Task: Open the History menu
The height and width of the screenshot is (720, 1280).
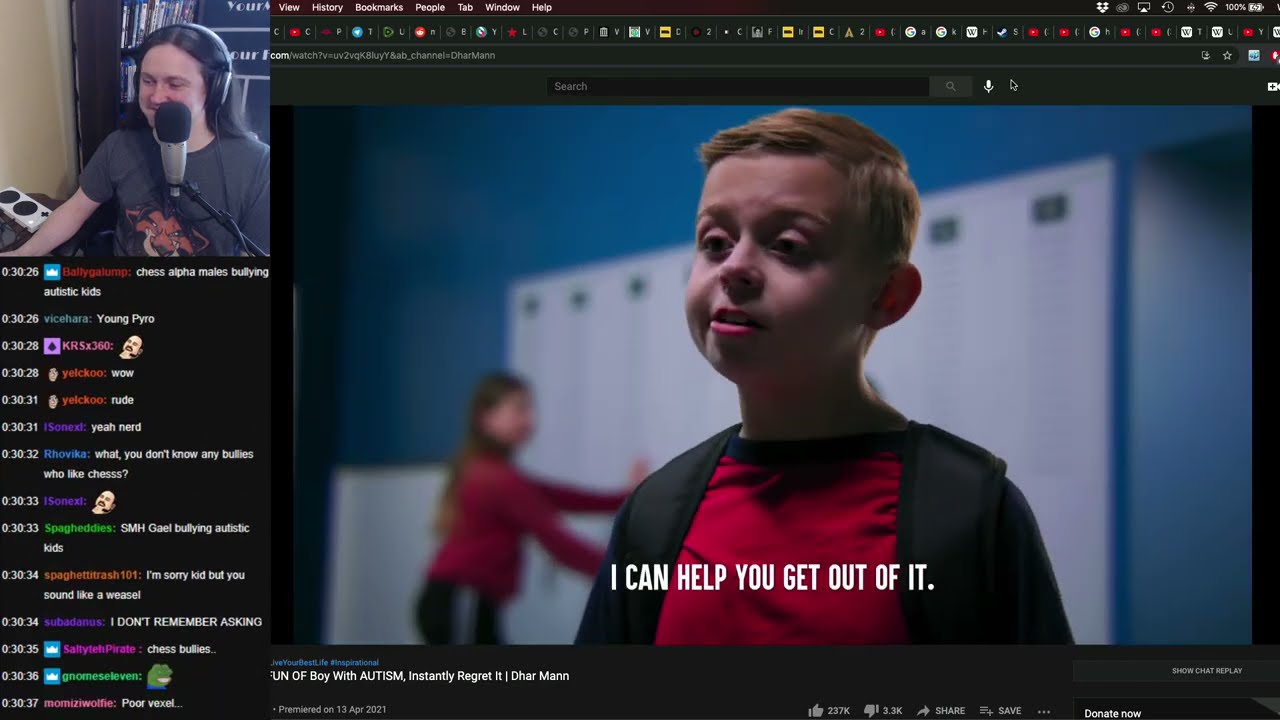Action: (x=327, y=7)
